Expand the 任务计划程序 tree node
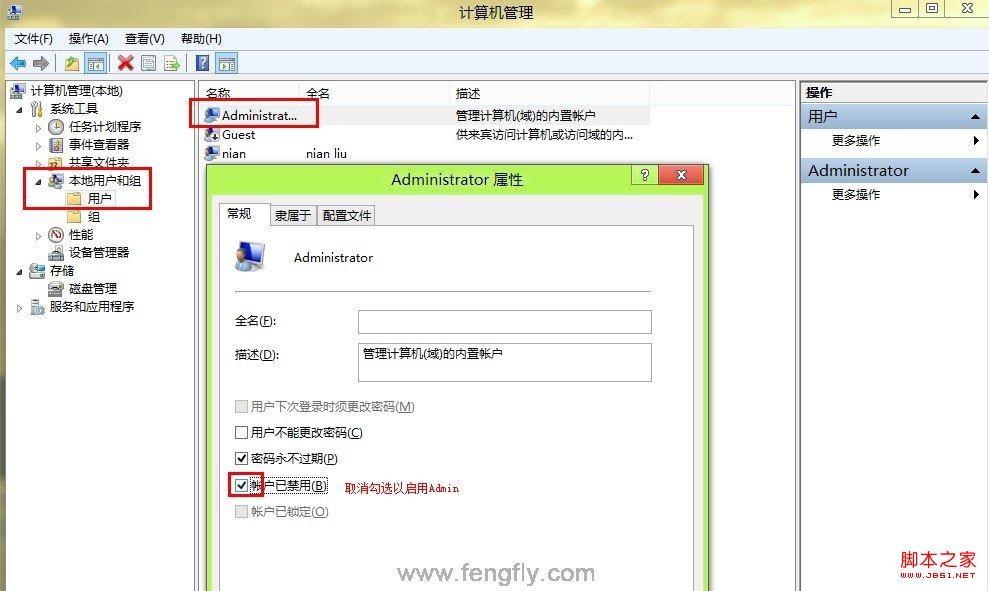Screen dimensions: 989x591 (x=38, y=128)
